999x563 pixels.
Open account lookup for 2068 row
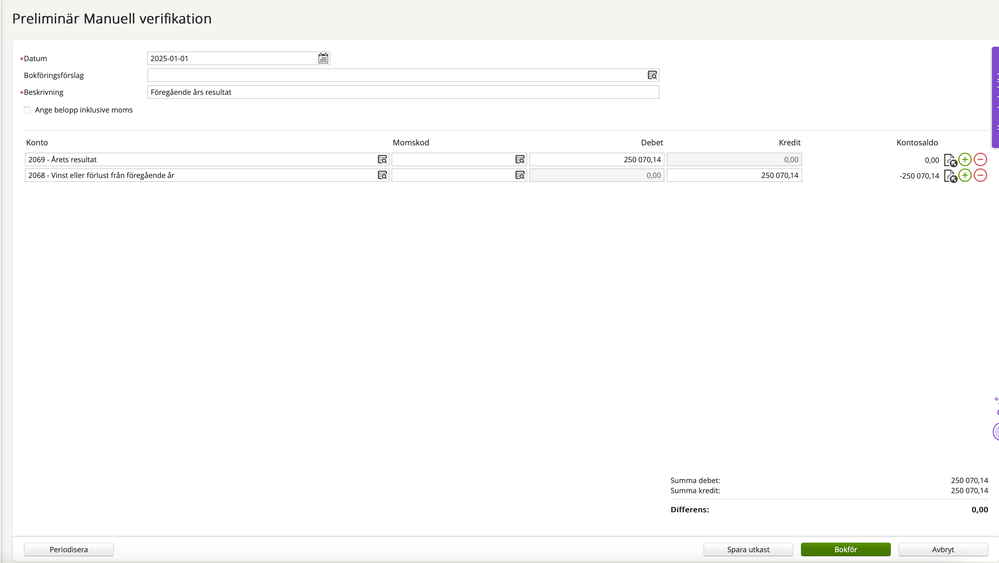coord(382,175)
